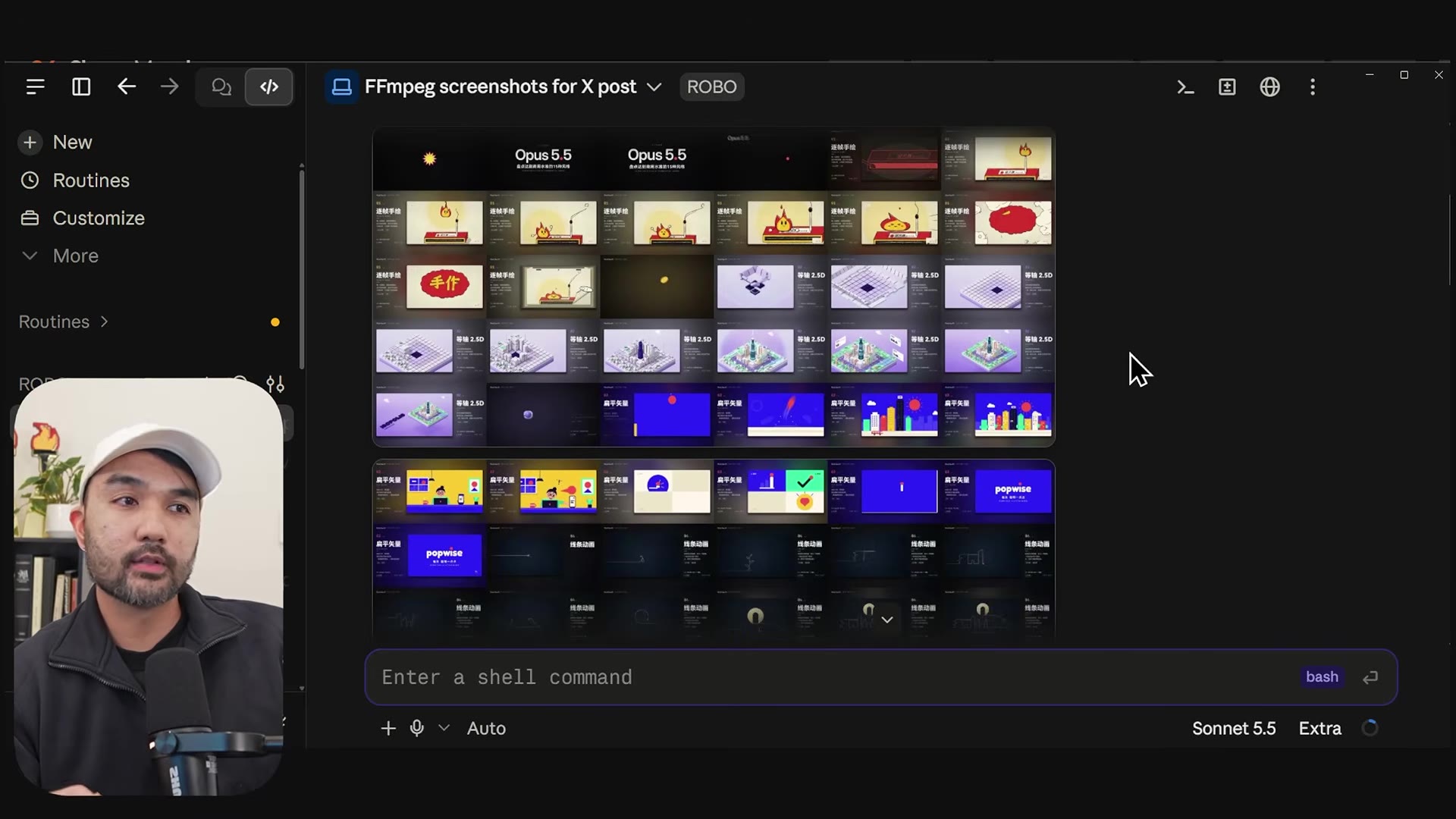
Task: Click the ROBO badge
Action: click(x=711, y=87)
